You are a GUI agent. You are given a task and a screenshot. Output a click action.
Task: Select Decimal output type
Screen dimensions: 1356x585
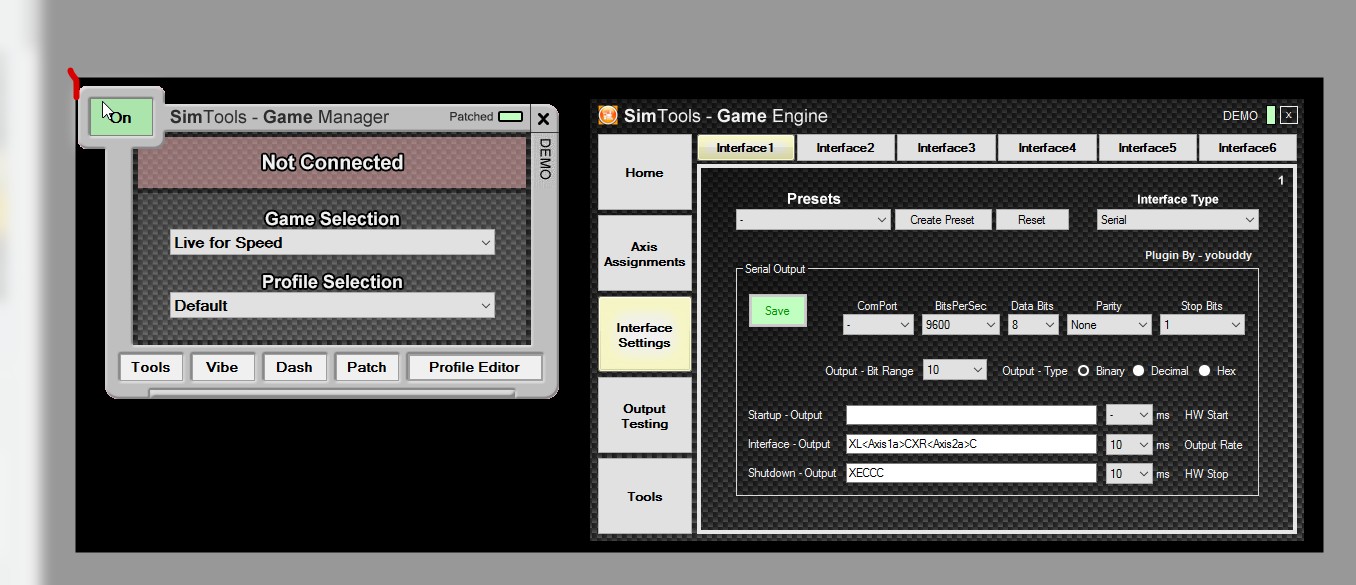1138,371
